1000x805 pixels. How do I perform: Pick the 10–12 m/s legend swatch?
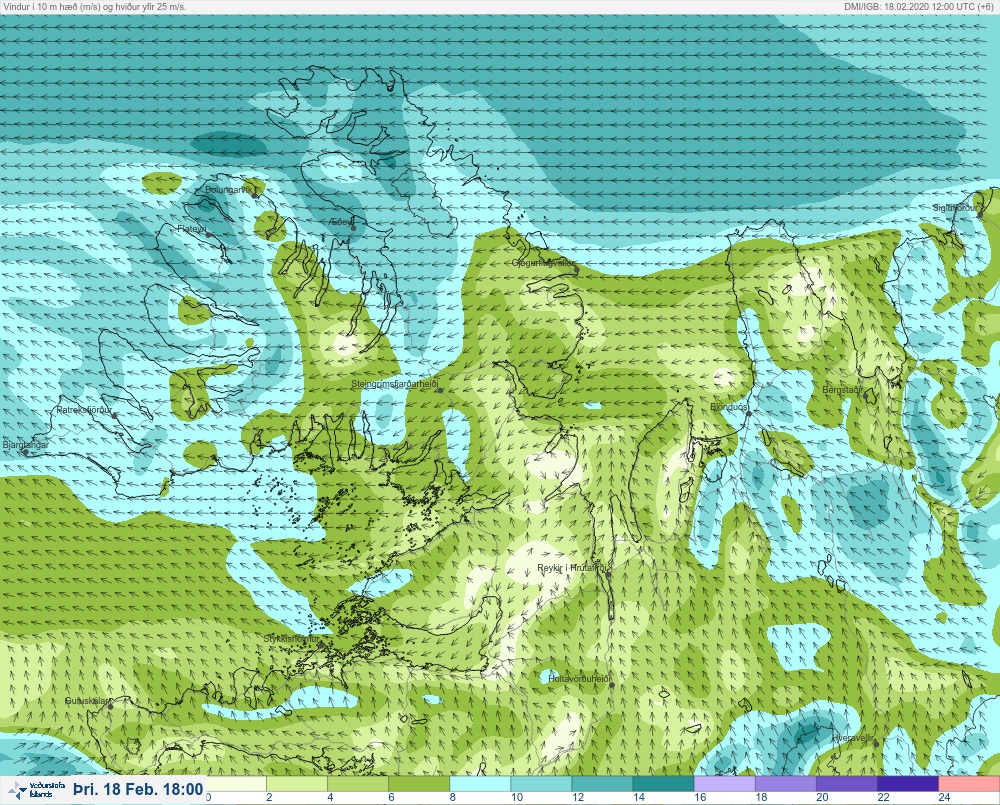[x=542, y=783]
